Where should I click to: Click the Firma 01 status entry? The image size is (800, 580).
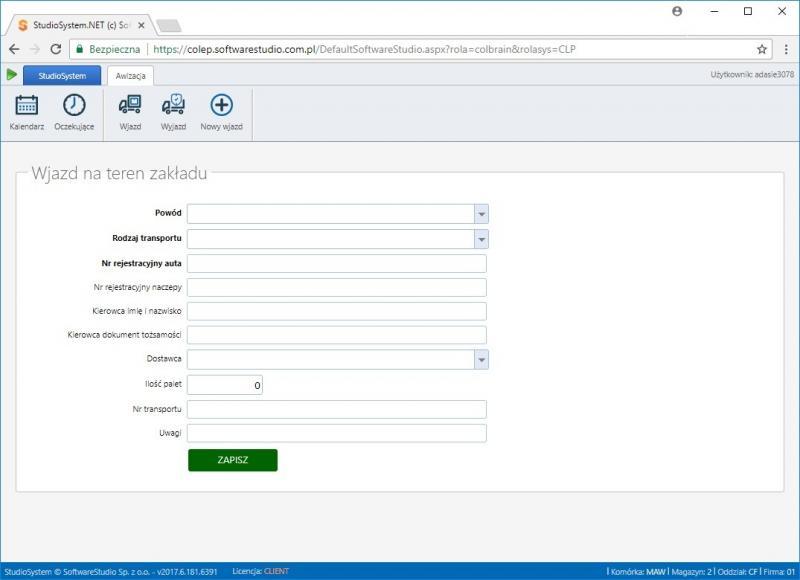click(x=779, y=572)
